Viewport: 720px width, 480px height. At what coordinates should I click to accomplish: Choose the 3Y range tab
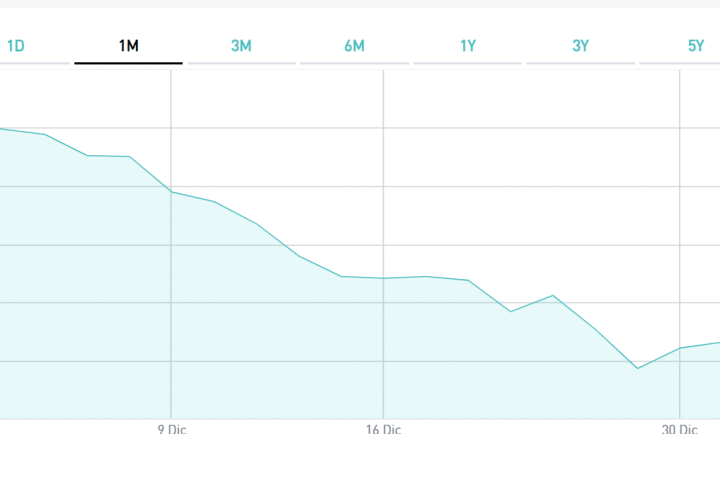(x=580, y=46)
